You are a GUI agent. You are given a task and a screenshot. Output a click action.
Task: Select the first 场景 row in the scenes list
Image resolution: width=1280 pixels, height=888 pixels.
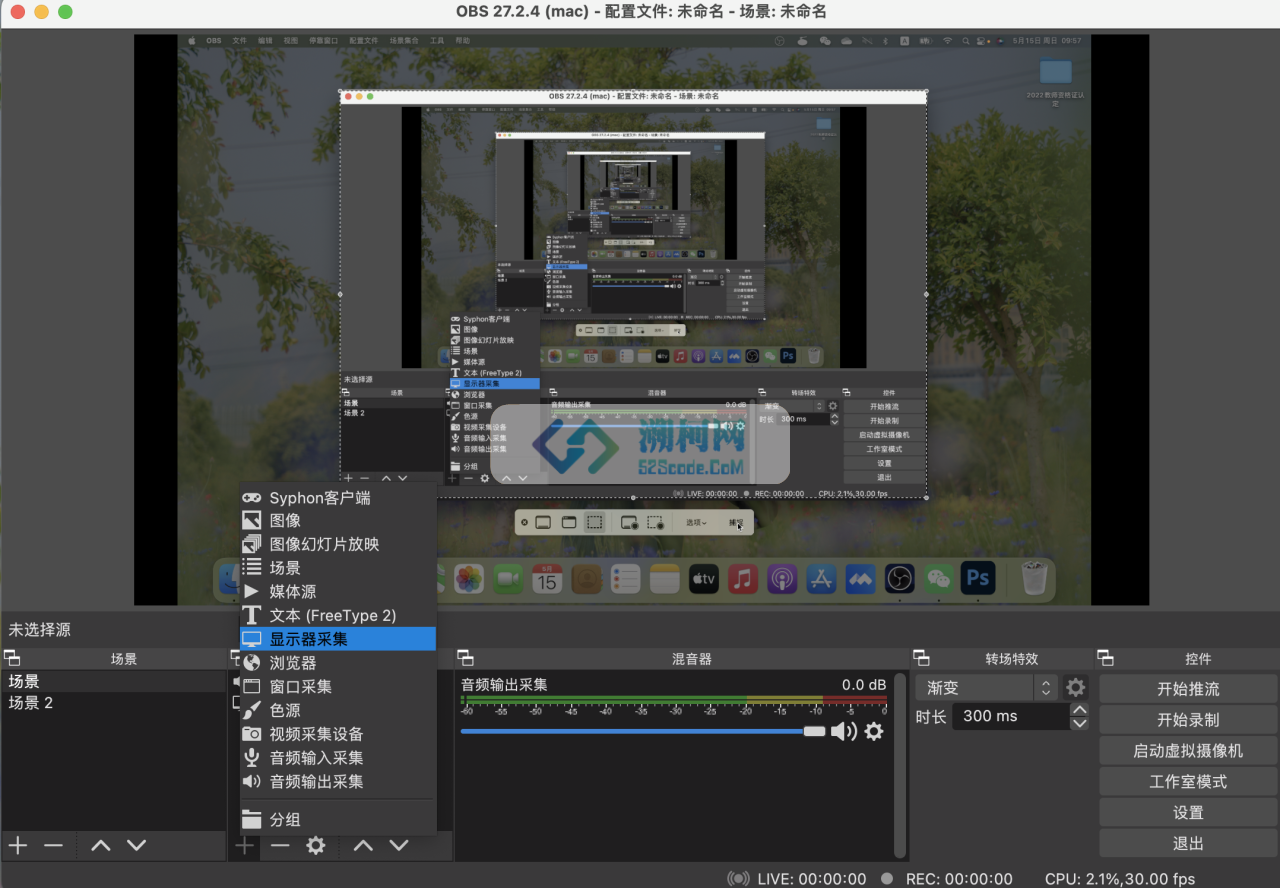point(113,681)
